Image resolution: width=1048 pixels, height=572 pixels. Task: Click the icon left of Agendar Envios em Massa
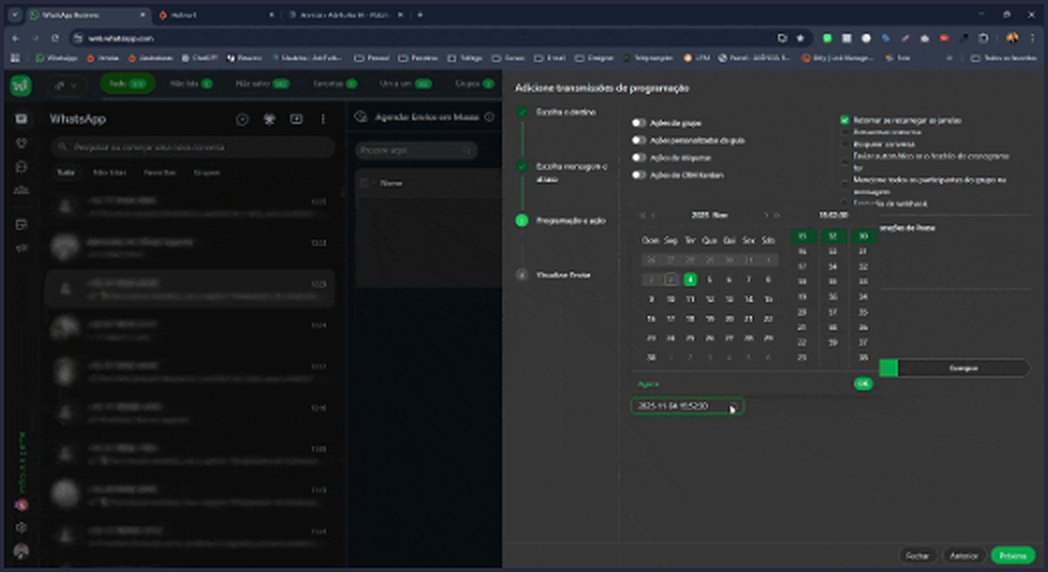point(361,117)
